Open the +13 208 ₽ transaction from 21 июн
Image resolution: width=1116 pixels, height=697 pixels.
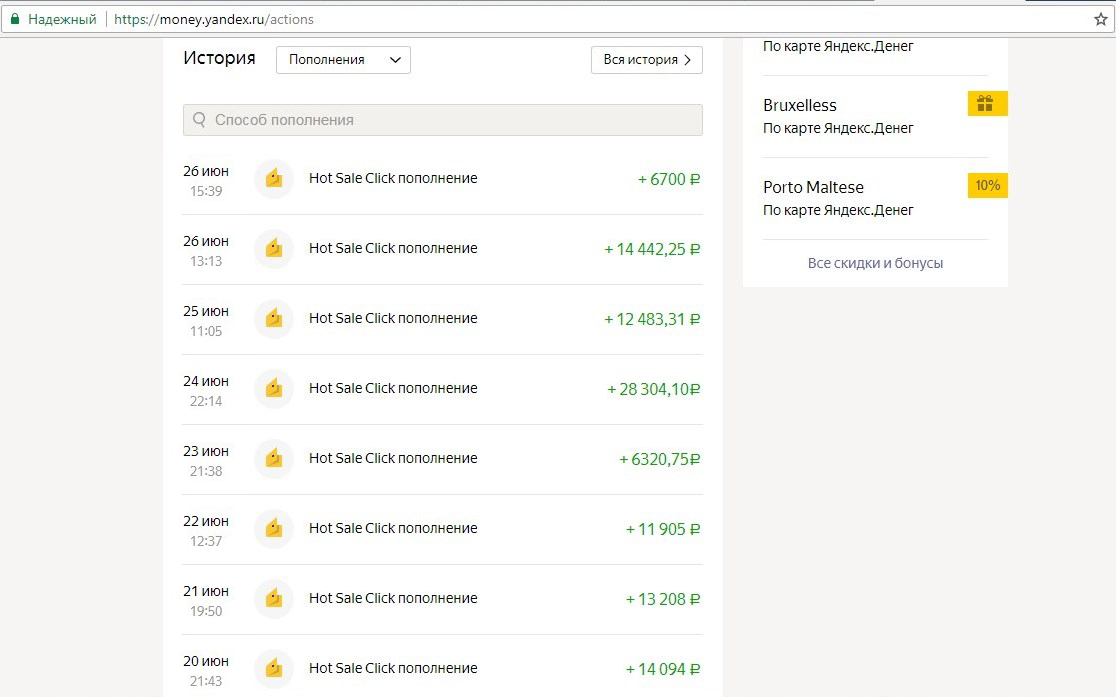tap(442, 599)
